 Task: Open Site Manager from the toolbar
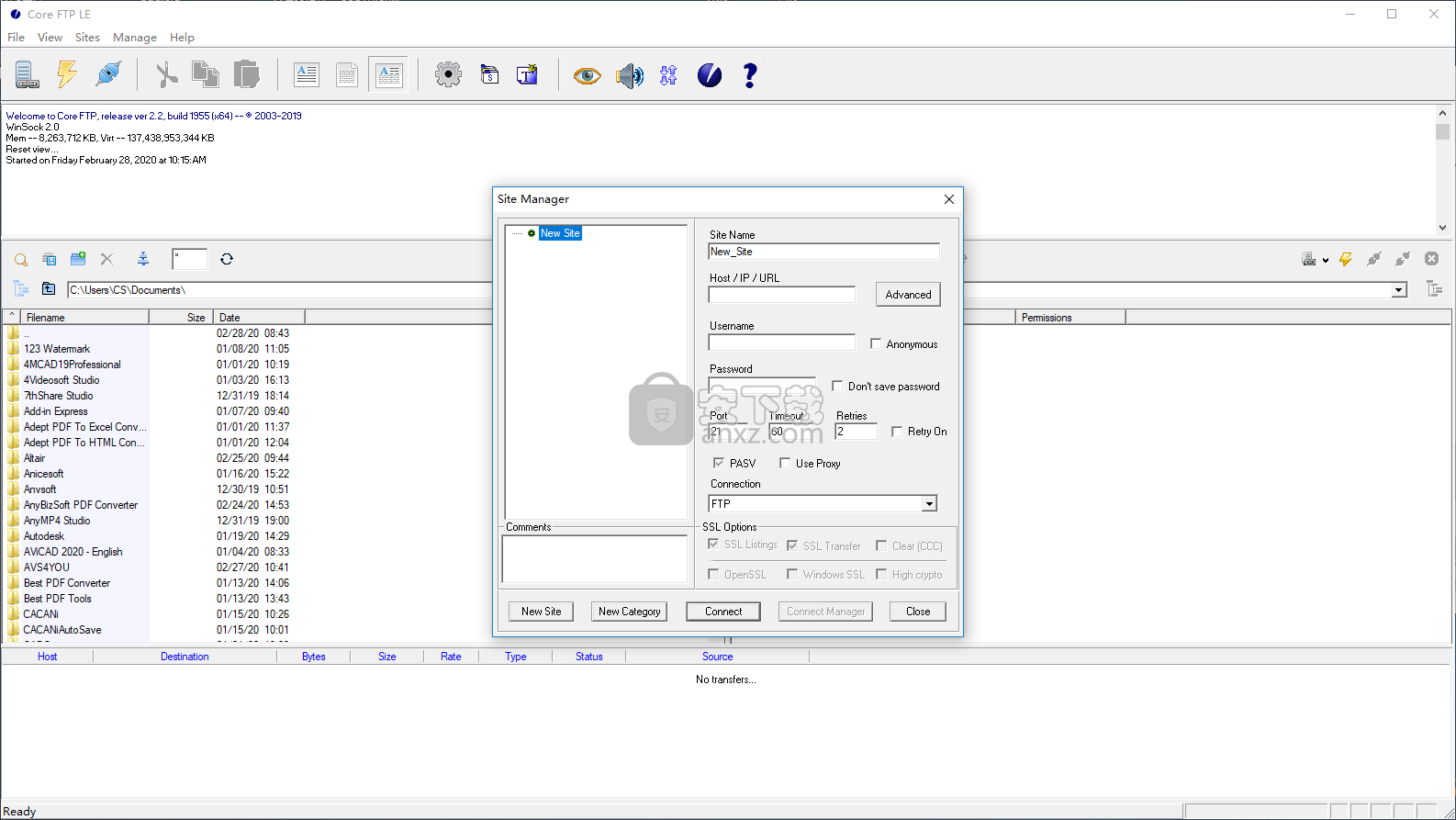pos(27,74)
